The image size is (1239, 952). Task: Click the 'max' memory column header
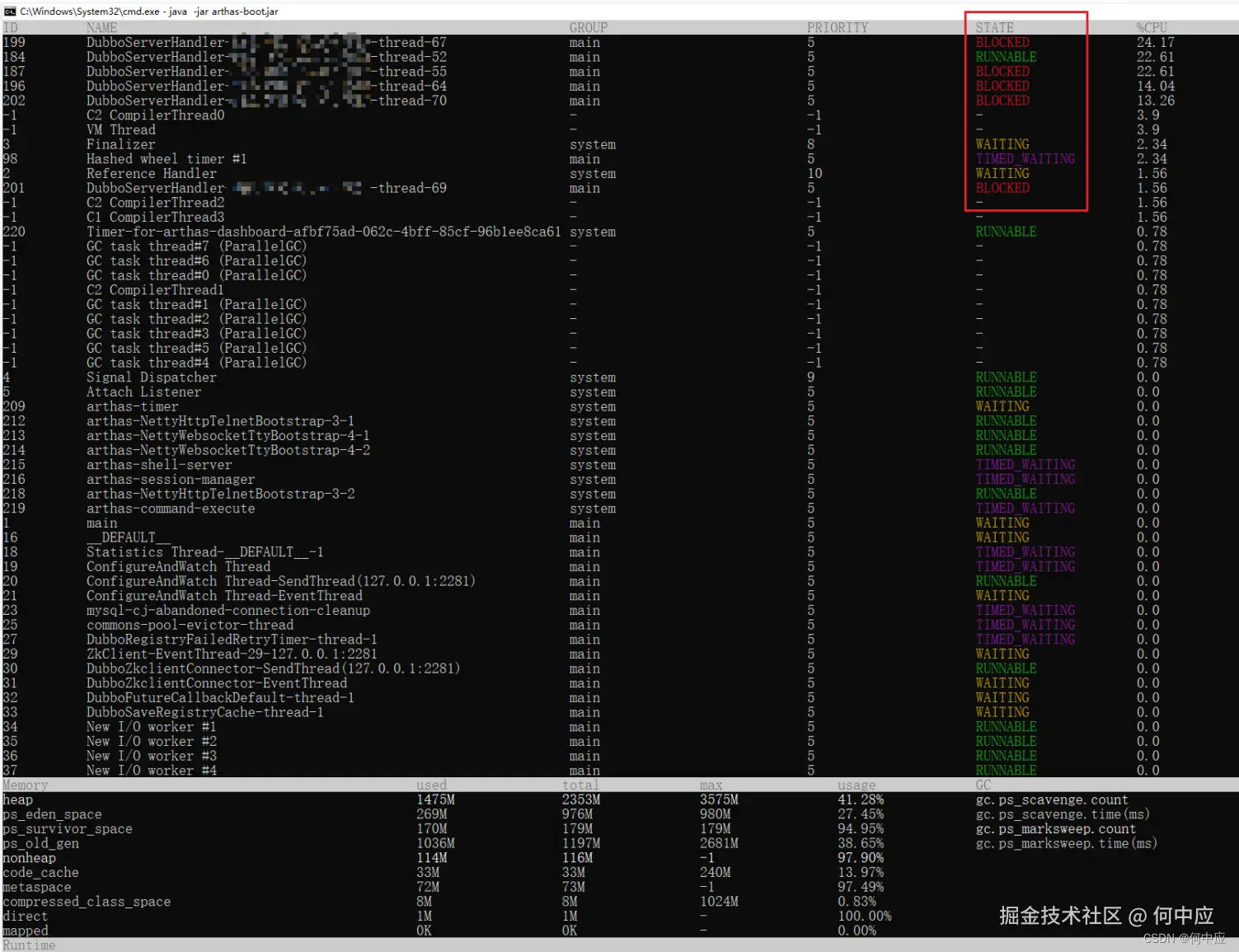711,785
